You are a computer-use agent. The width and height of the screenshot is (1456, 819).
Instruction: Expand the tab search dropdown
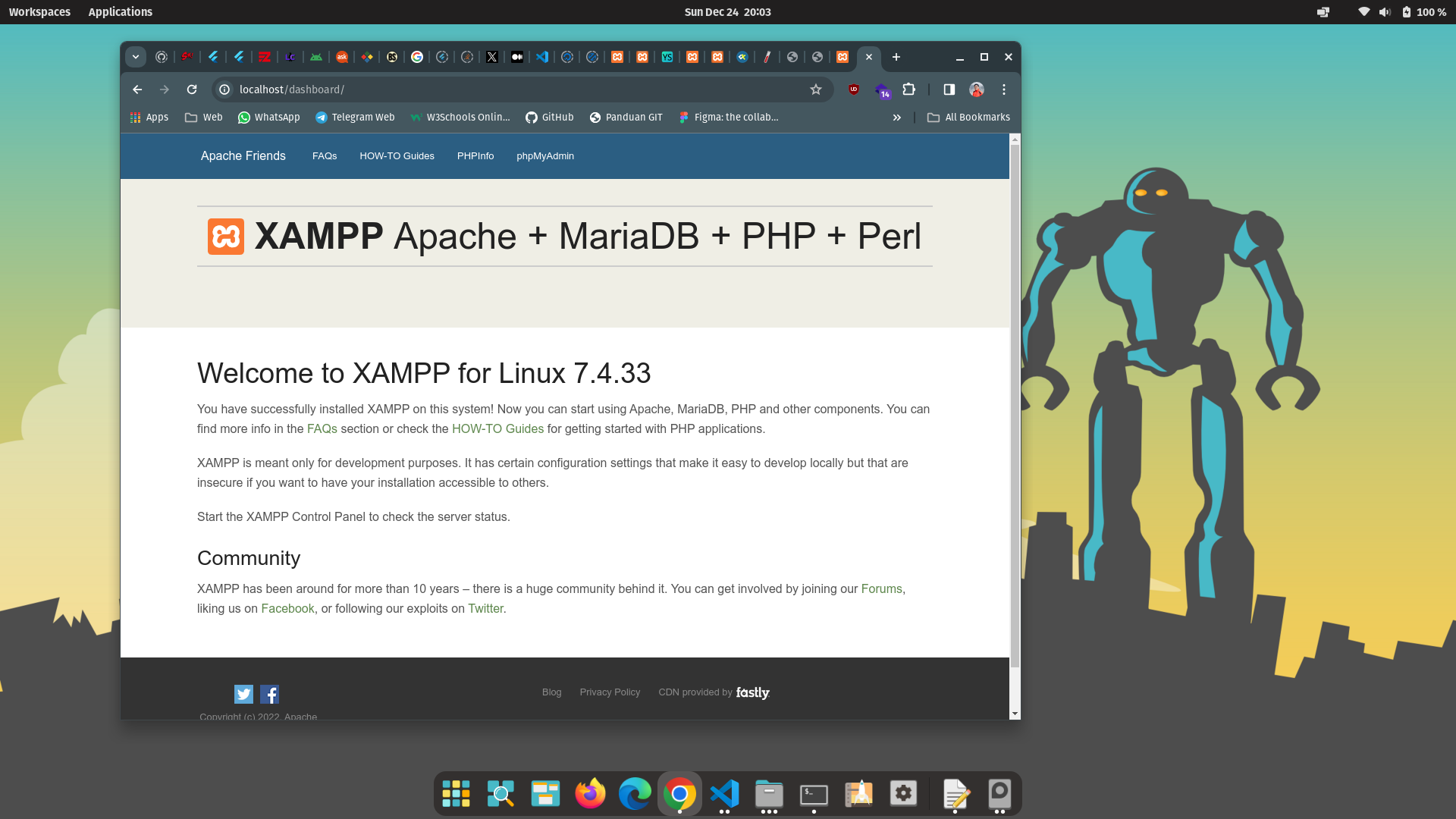(135, 57)
